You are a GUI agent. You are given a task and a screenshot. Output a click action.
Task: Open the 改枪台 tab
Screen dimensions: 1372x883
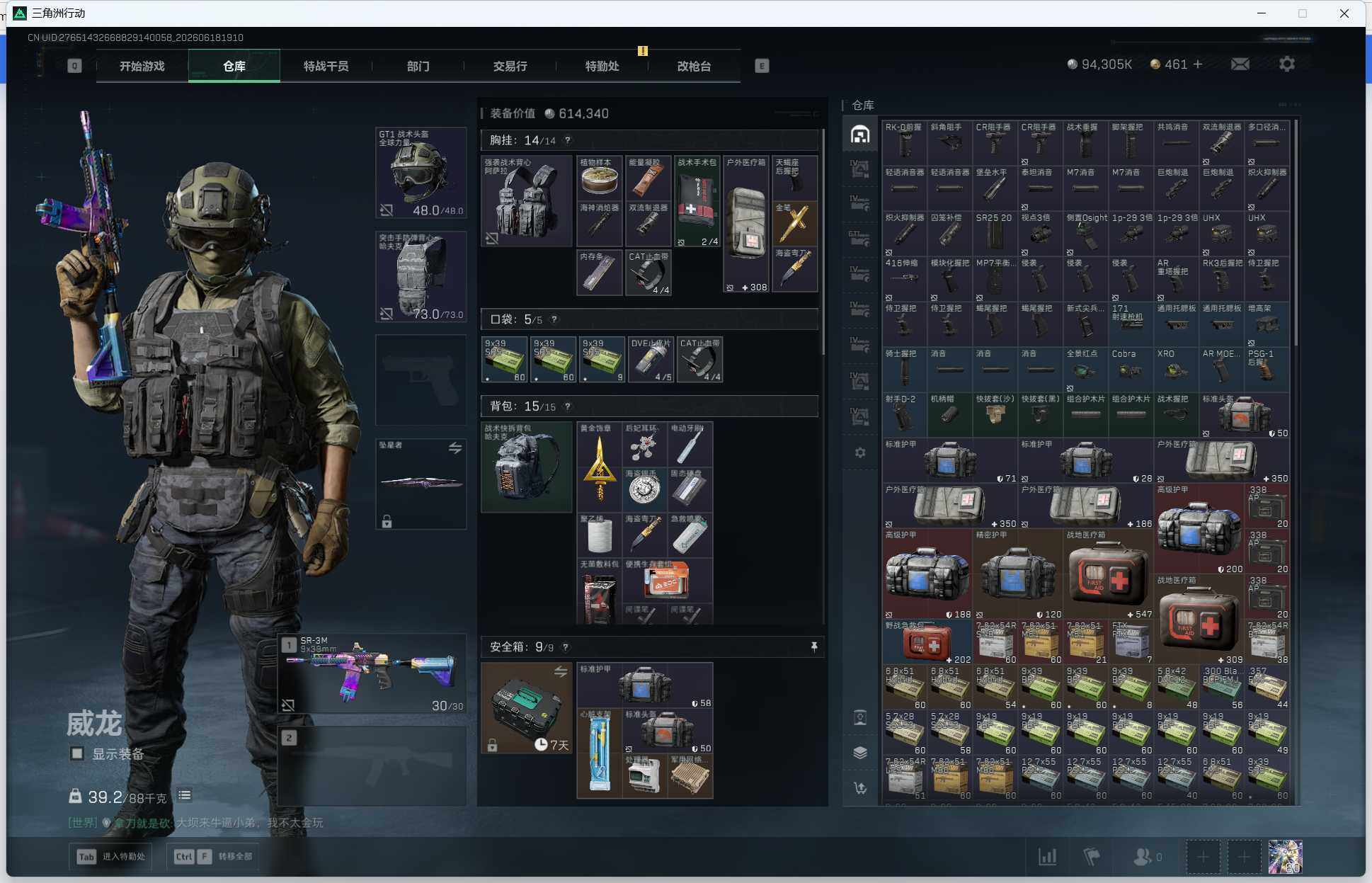694,66
